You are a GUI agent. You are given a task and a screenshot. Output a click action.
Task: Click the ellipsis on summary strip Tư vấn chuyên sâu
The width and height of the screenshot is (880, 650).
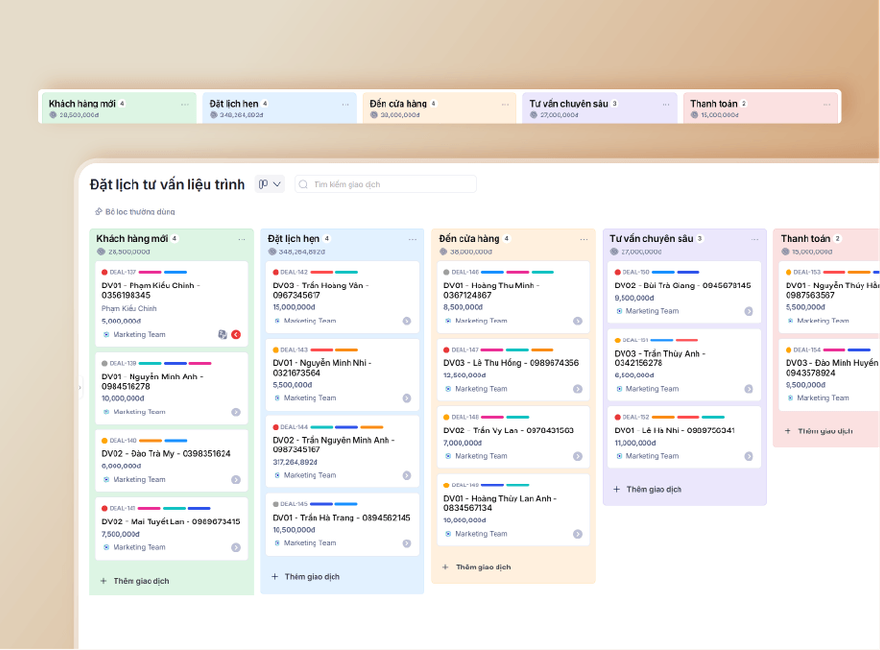[x=666, y=104]
